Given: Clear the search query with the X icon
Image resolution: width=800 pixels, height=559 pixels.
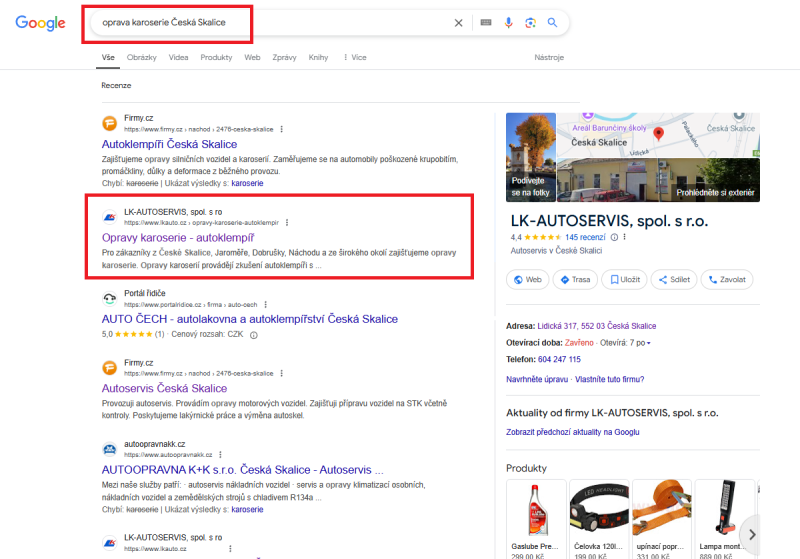Looking at the screenshot, I should [458, 22].
